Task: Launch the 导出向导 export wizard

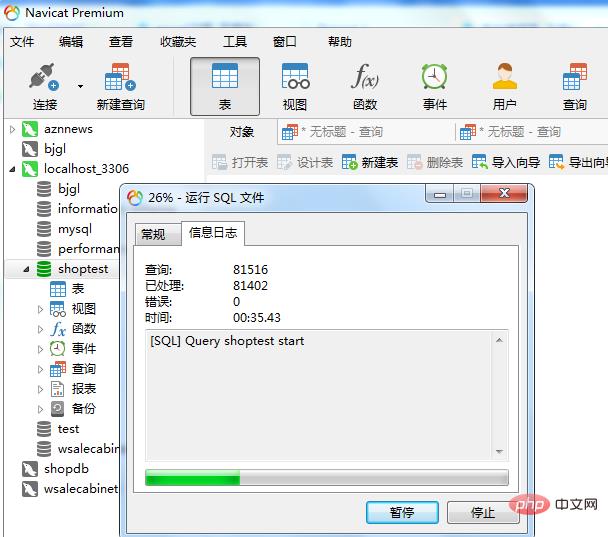Action: (578, 162)
